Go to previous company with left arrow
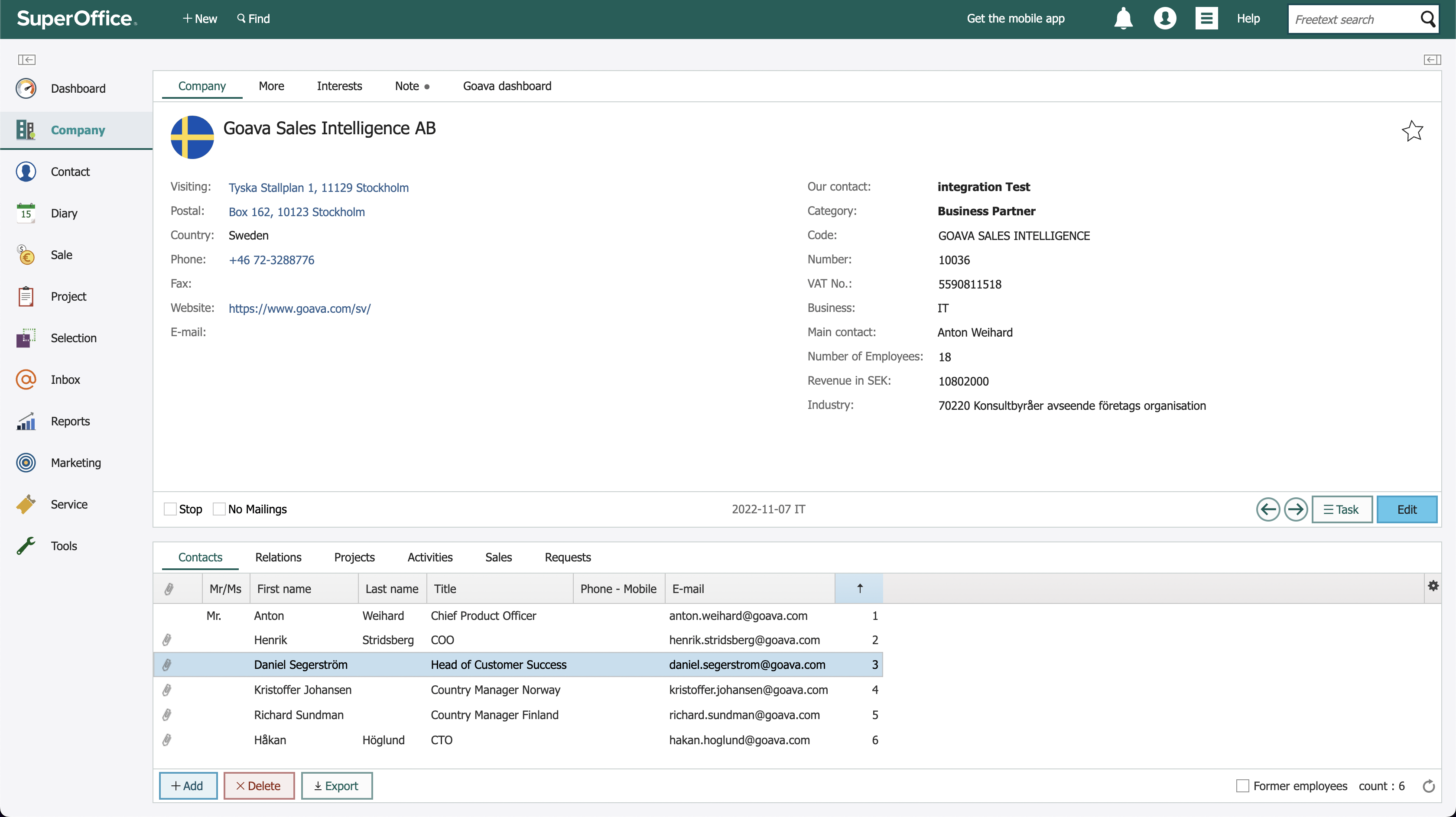This screenshot has height=817, width=1456. point(1268,509)
